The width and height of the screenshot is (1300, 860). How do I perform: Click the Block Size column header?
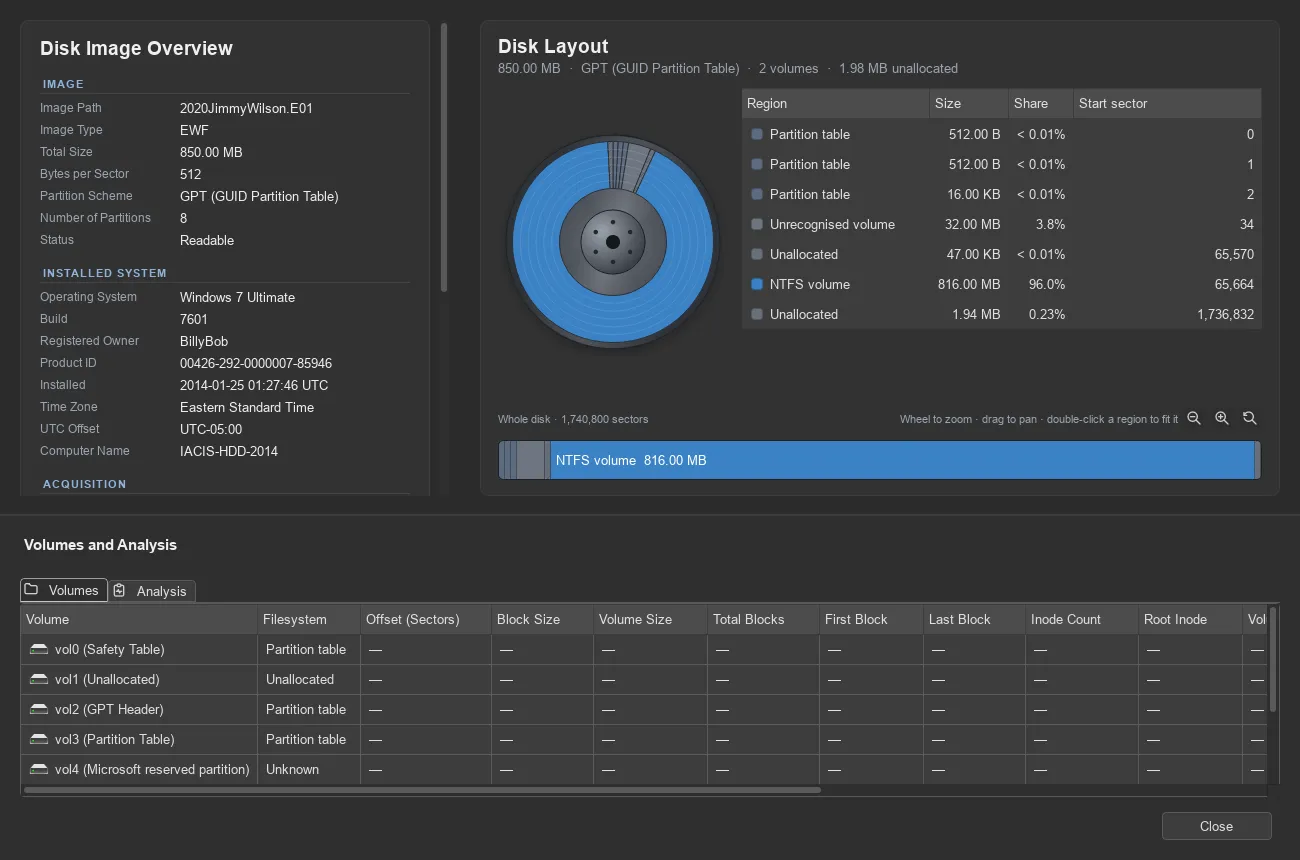coord(542,619)
